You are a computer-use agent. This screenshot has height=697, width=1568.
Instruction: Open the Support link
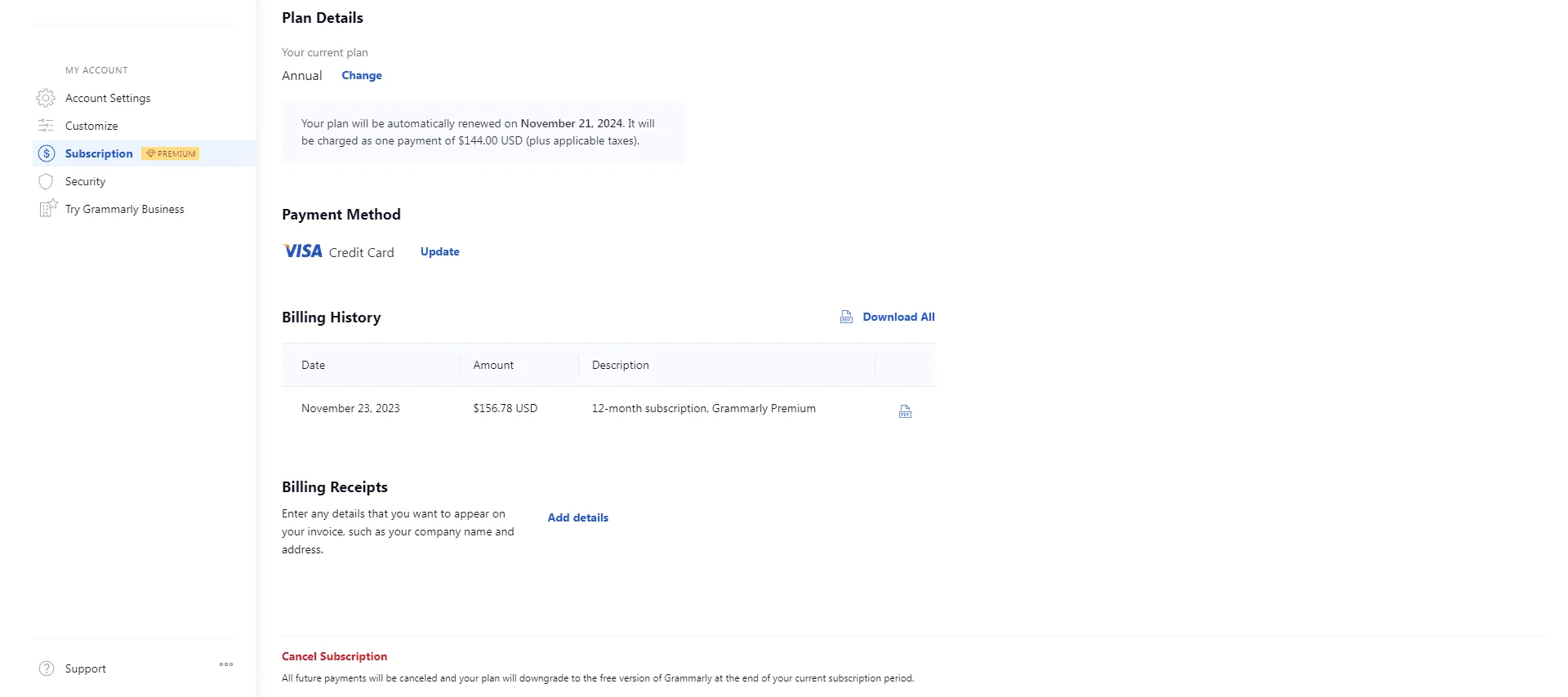(86, 668)
